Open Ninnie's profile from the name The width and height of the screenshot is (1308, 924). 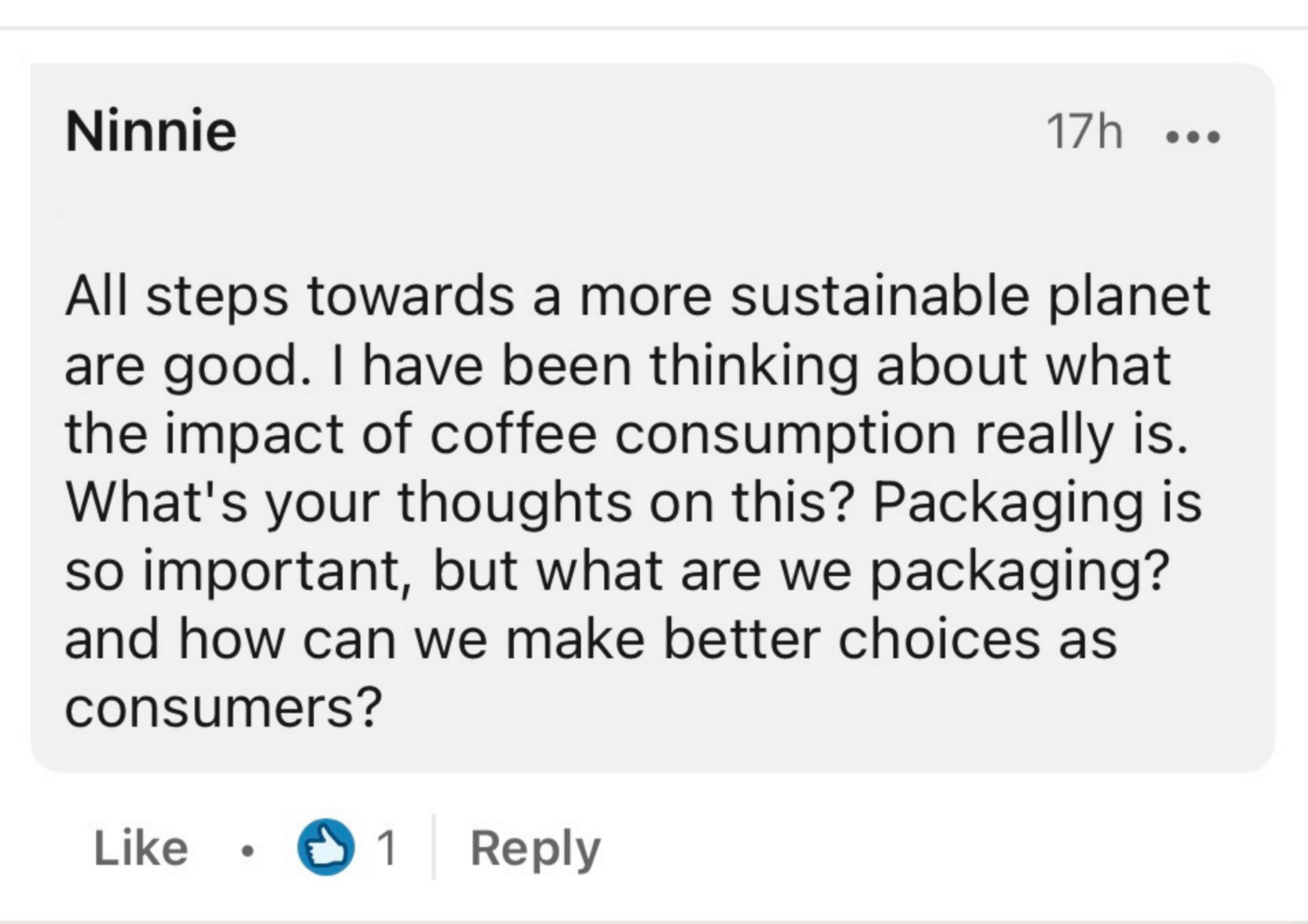tap(150, 131)
